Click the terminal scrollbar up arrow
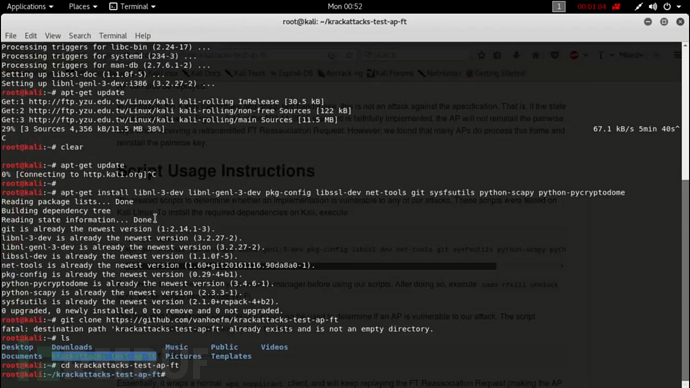This screenshot has height=388, width=690. click(x=685, y=45)
